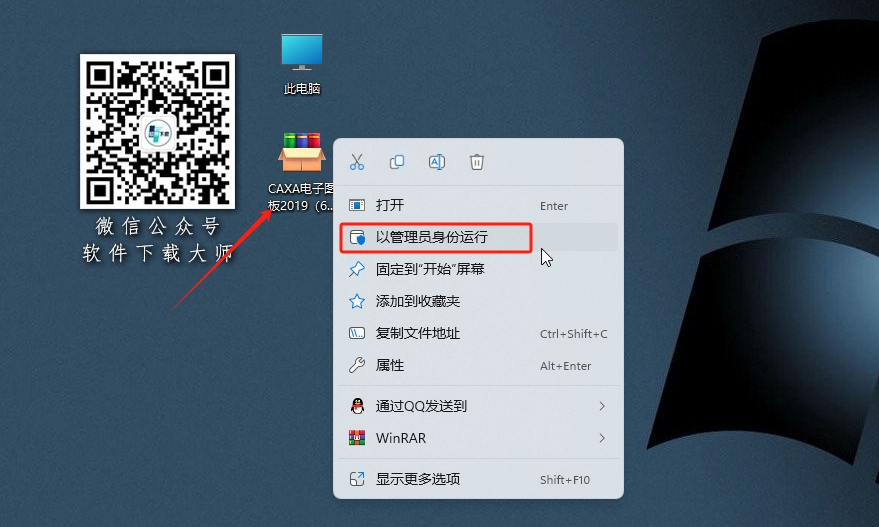Image resolution: width=879 pixels, height=527 pixels.
Task: Click the Delete trash icon
Action: (476, 162)
